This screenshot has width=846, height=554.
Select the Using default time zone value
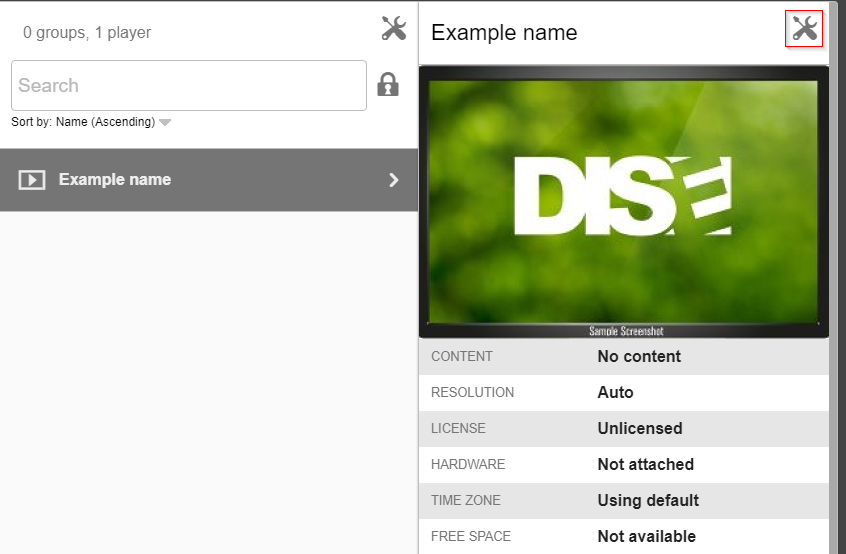(648, 501)
